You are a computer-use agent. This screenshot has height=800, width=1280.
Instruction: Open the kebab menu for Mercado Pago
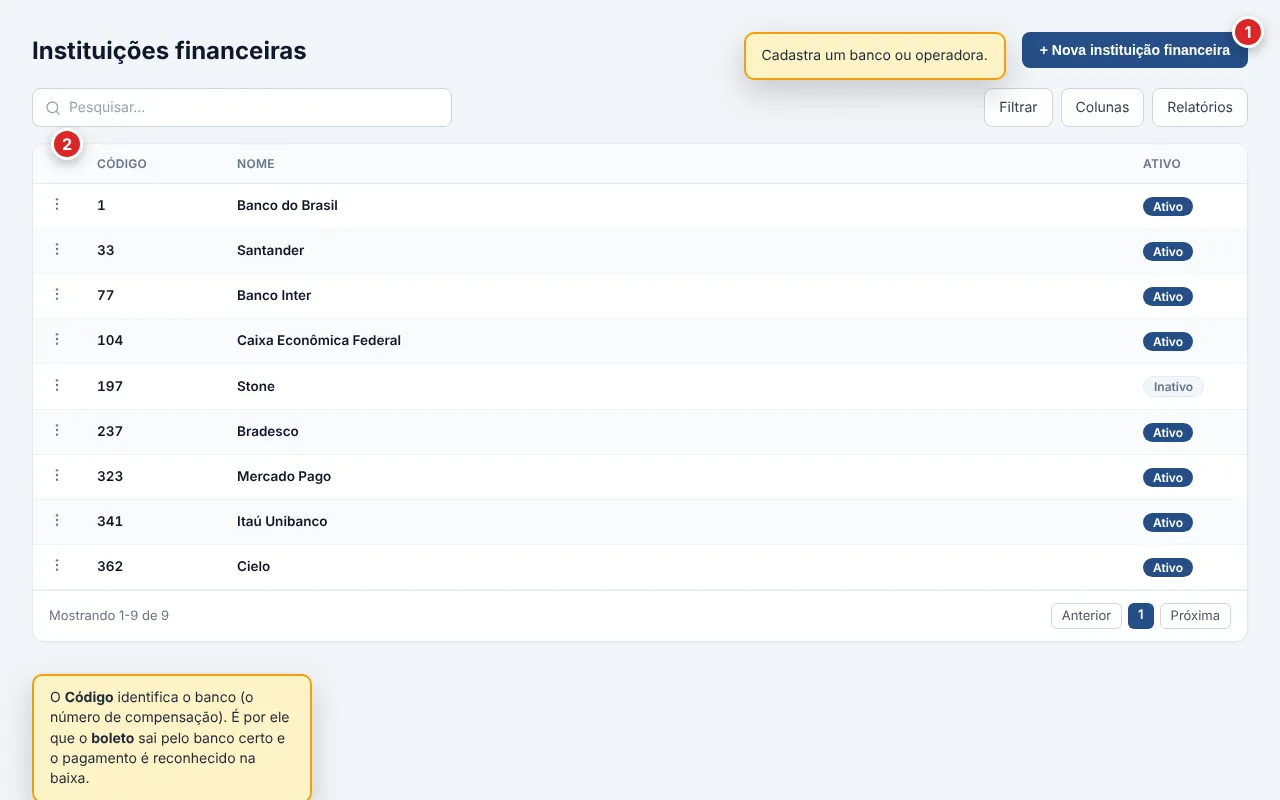pyautogui.click(x=57, y=475)
